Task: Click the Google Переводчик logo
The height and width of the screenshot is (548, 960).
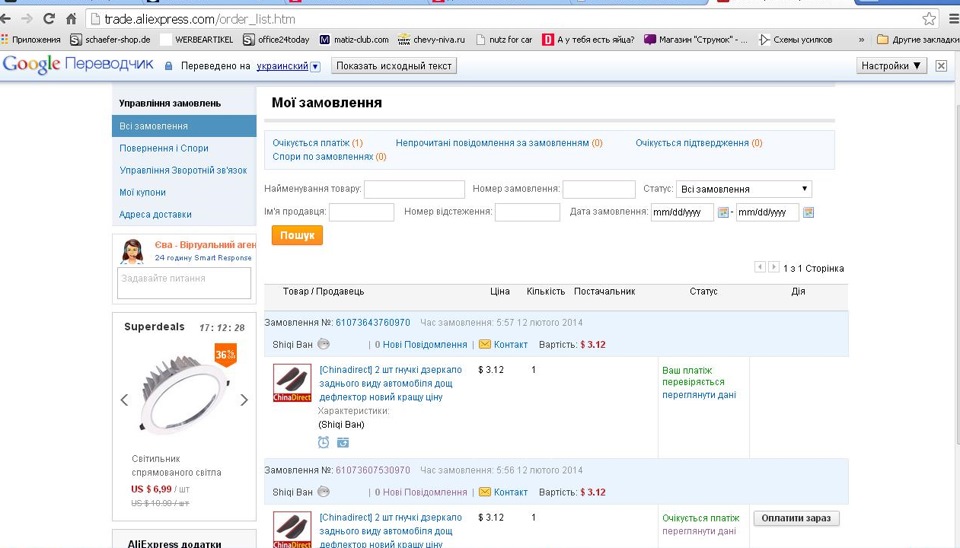Action: click(x=78, y=64)
